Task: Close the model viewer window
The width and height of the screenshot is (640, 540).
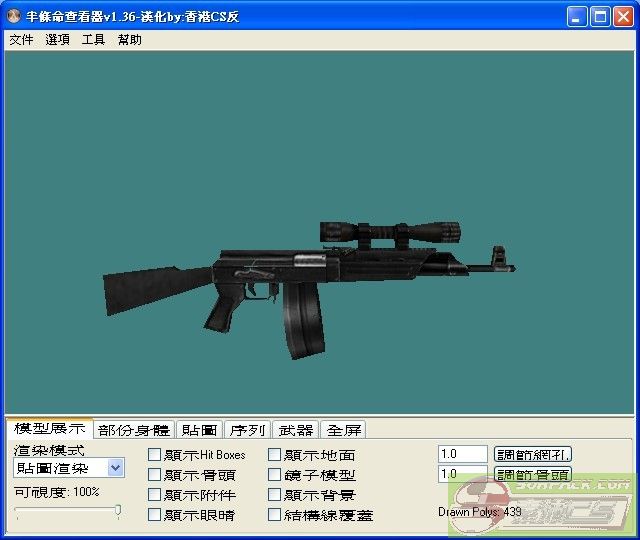Action: click(623, 17)
